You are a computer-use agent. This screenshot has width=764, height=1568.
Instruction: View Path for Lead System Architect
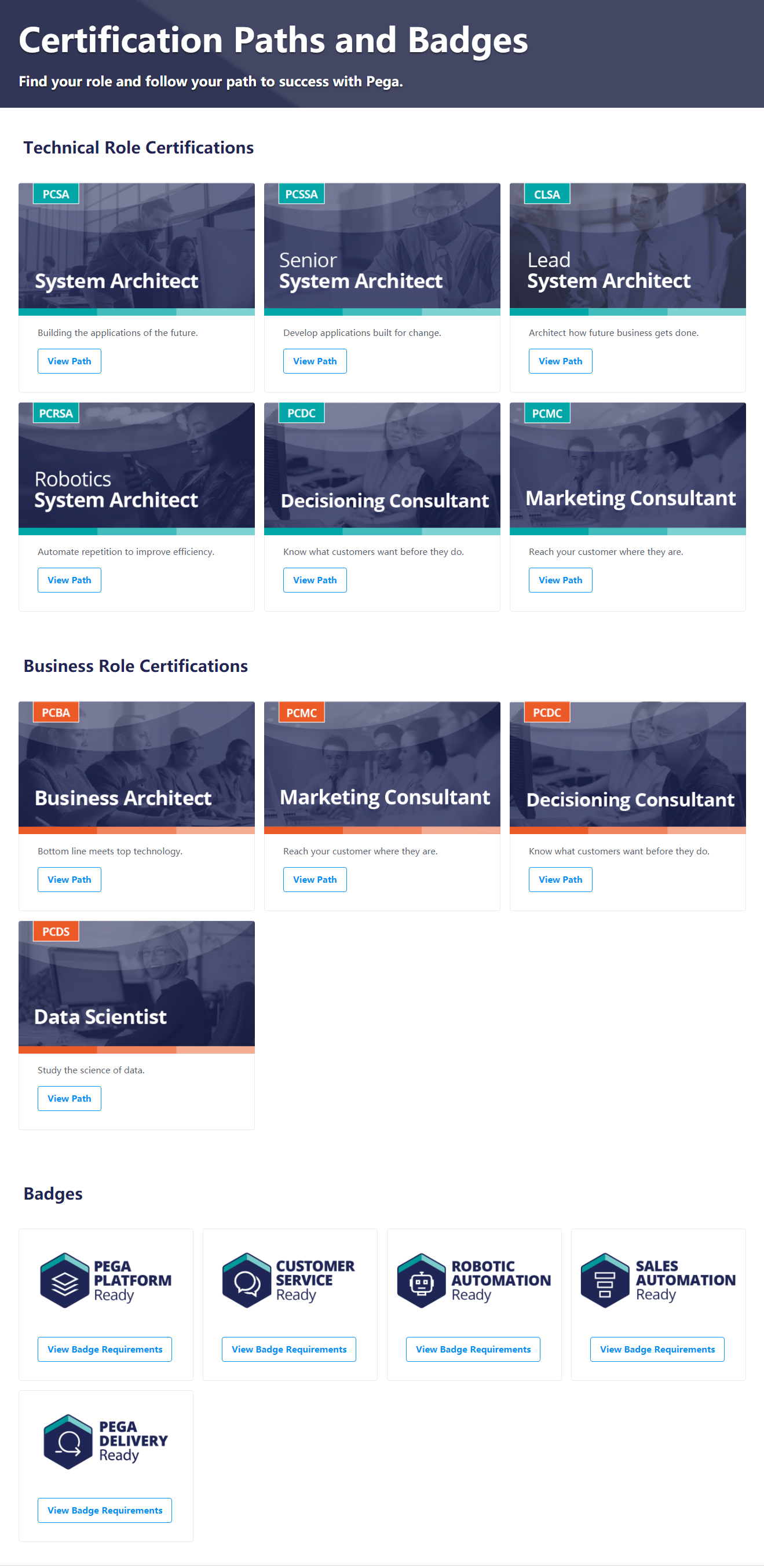tap(560, 361)
